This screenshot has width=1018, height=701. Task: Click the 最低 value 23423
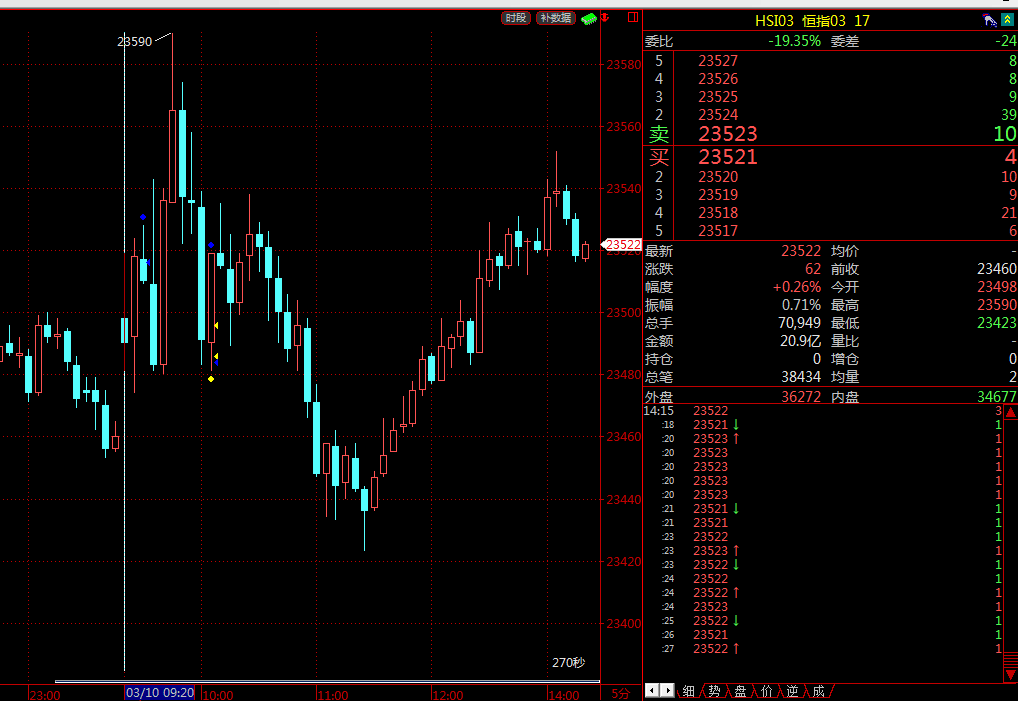(997, 323)
